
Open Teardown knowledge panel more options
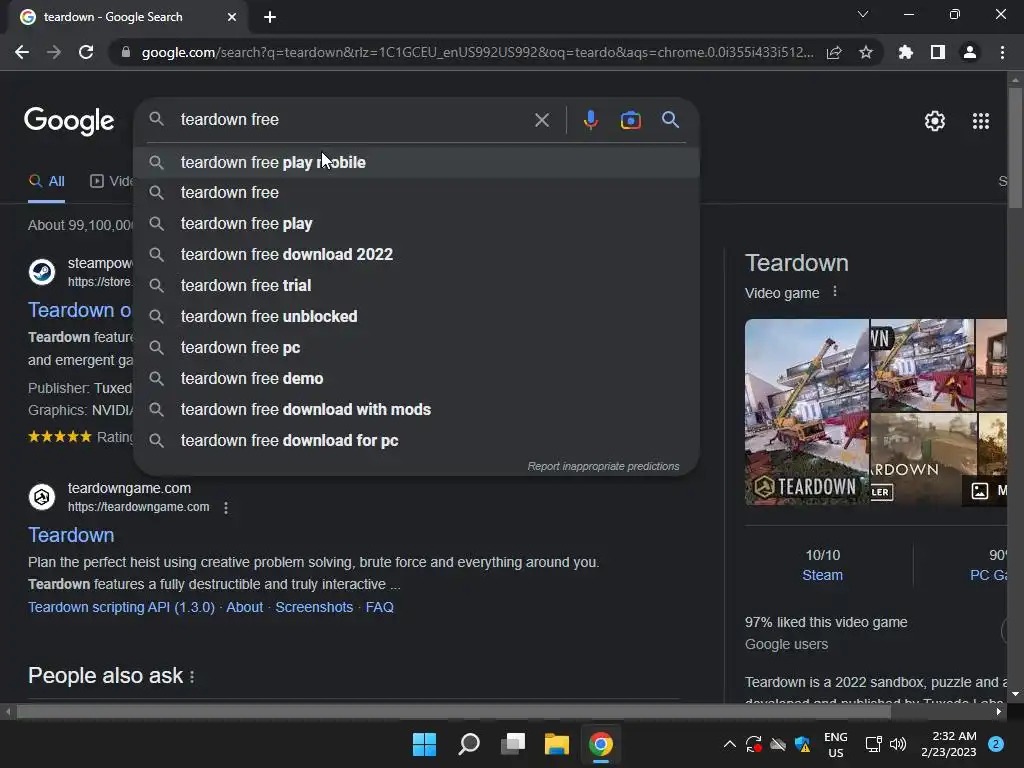(835, 292)
